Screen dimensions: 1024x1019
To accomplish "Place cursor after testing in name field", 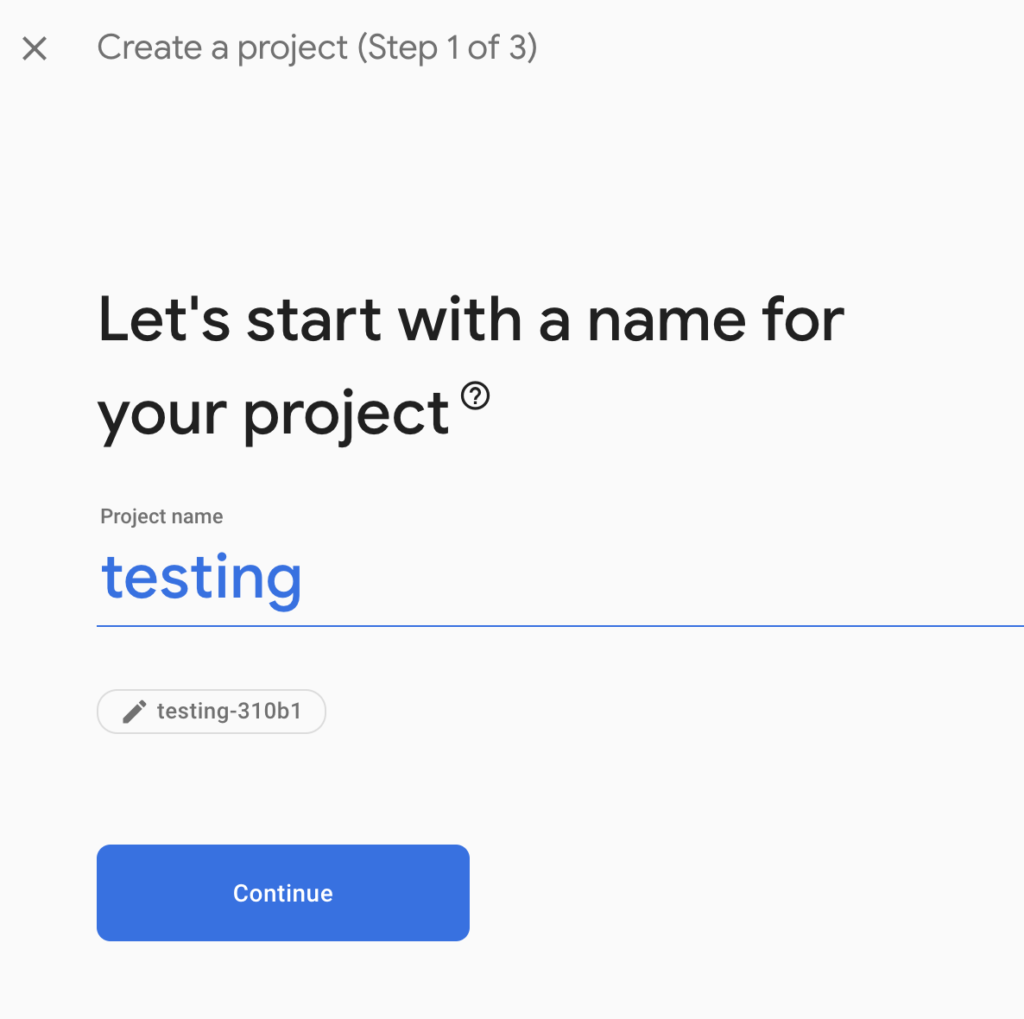I will (x=304, y=579).
